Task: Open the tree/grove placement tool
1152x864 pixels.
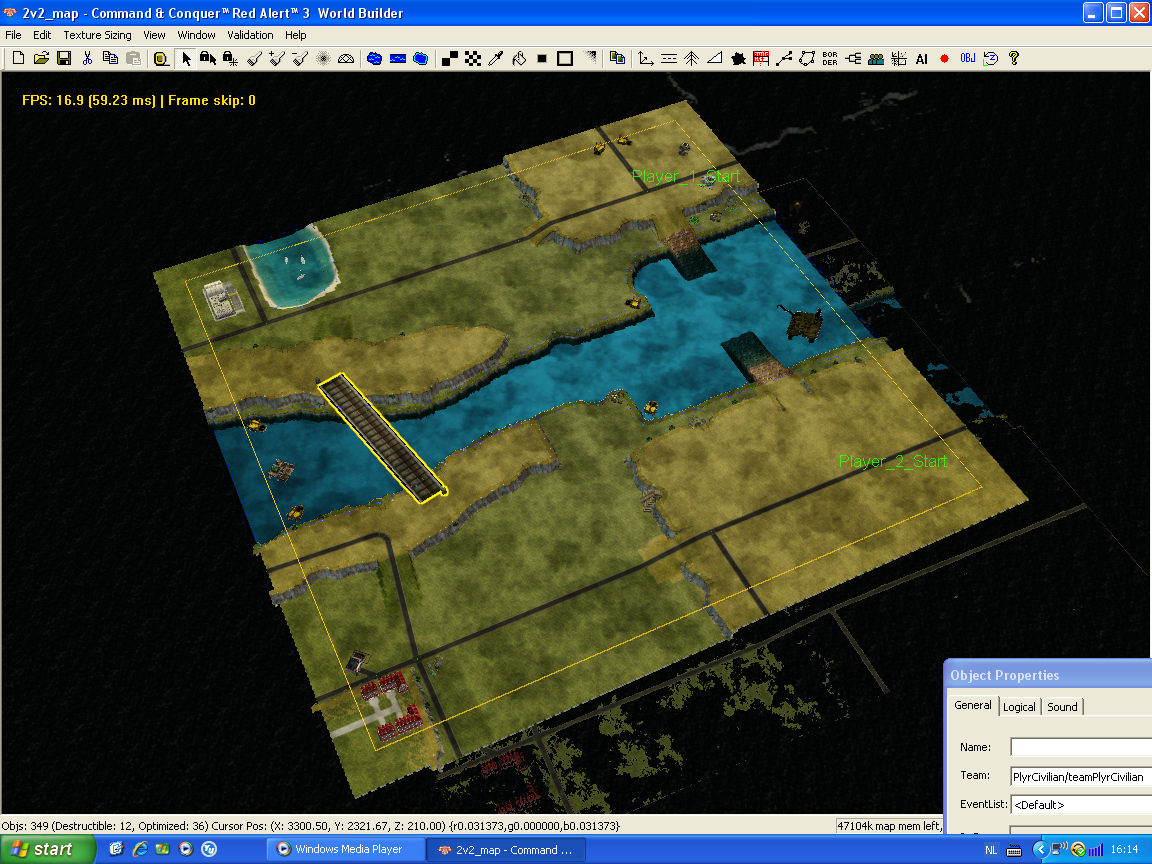Action: pos(691,59)
